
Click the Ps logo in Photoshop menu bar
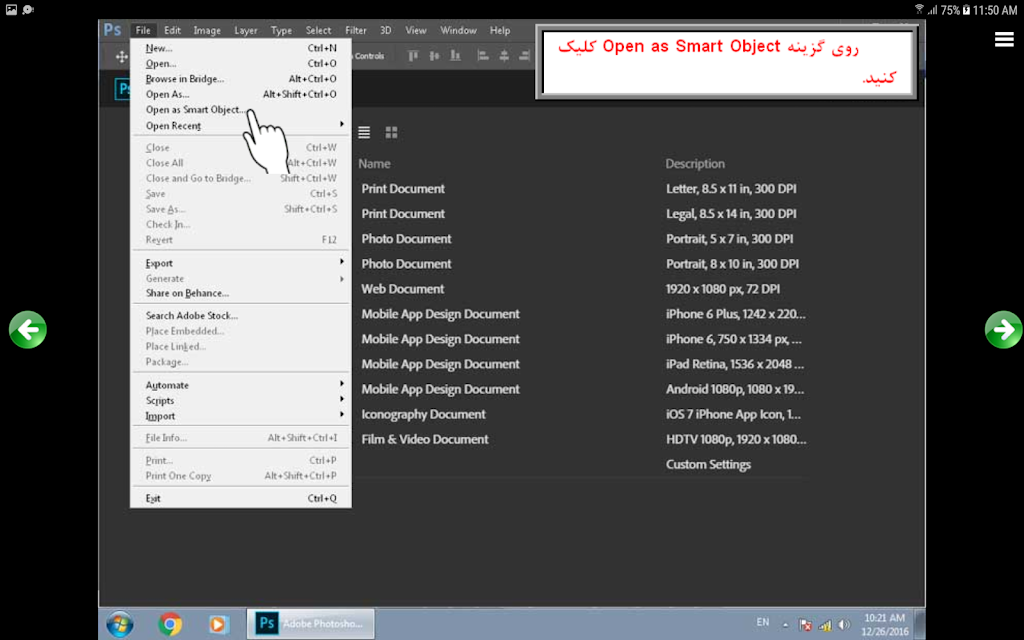tap(112, 30)
